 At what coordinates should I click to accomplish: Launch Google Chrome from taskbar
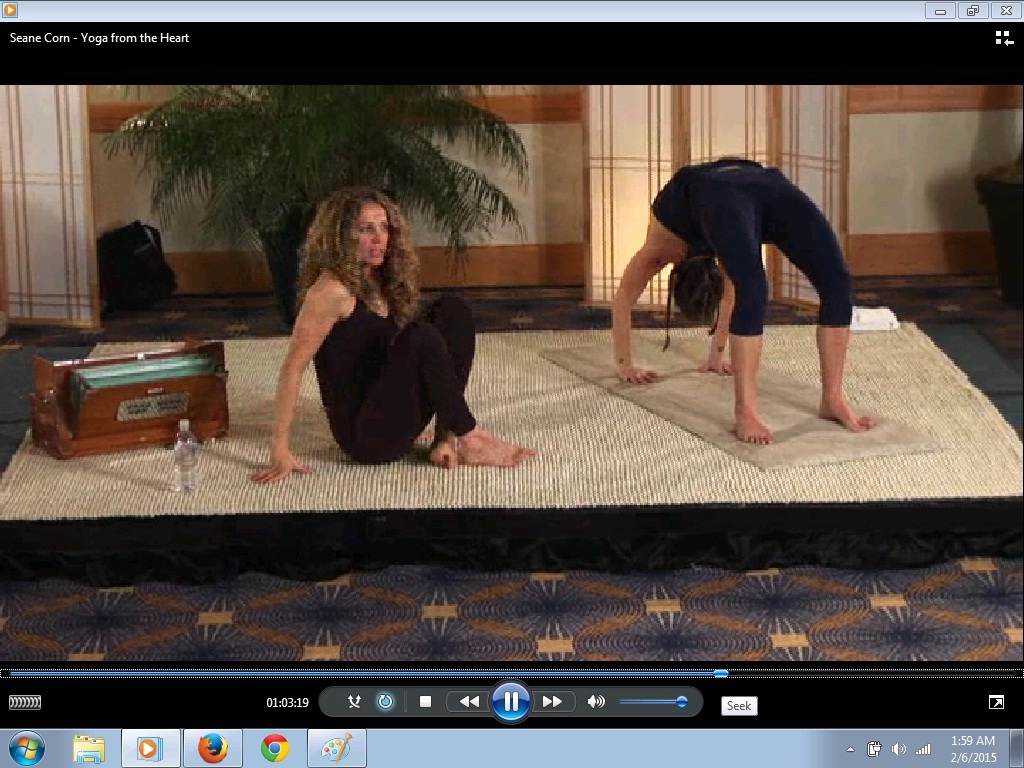click(x=275, y=748)
